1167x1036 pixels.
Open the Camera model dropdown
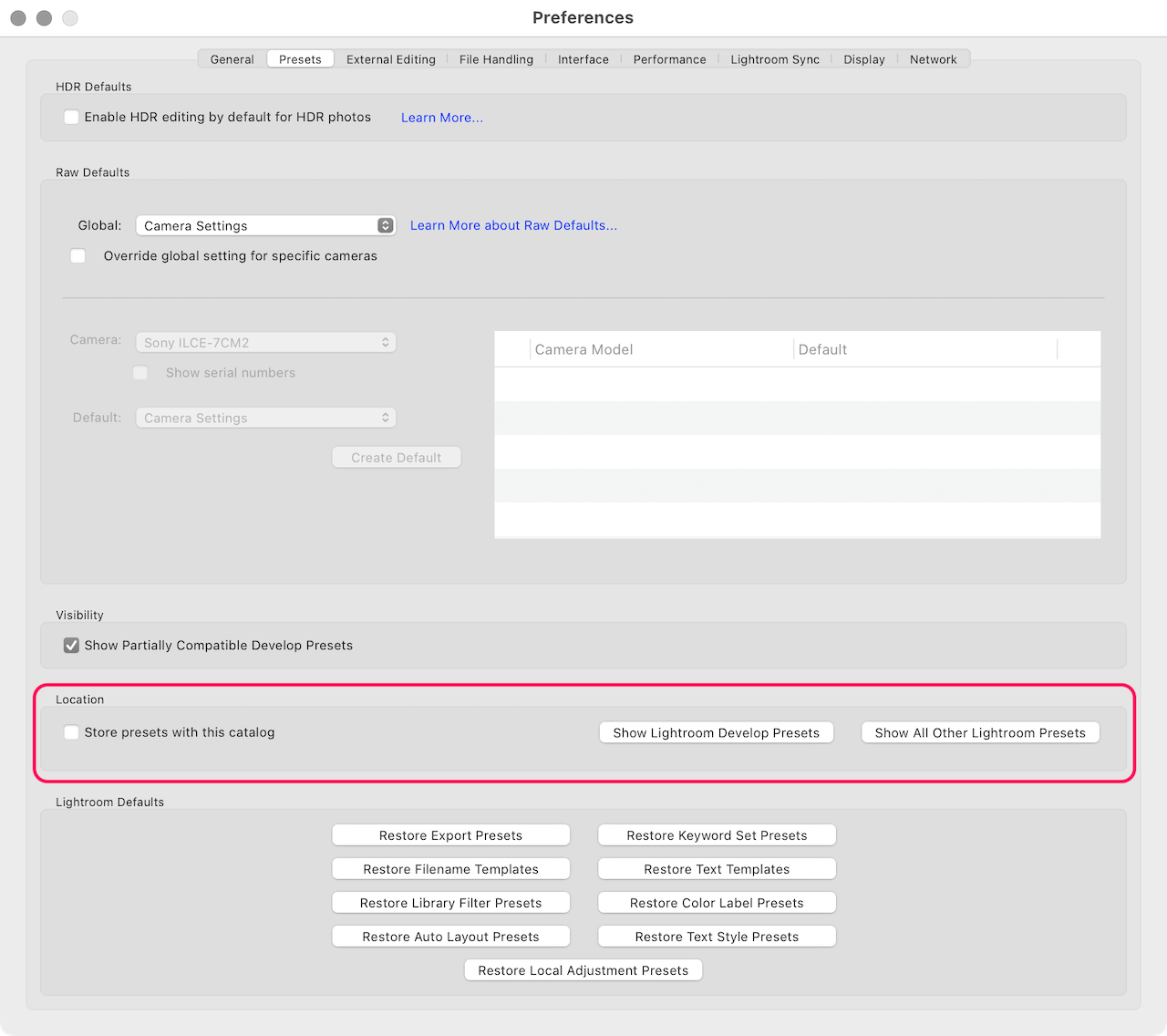click(265, 342)
